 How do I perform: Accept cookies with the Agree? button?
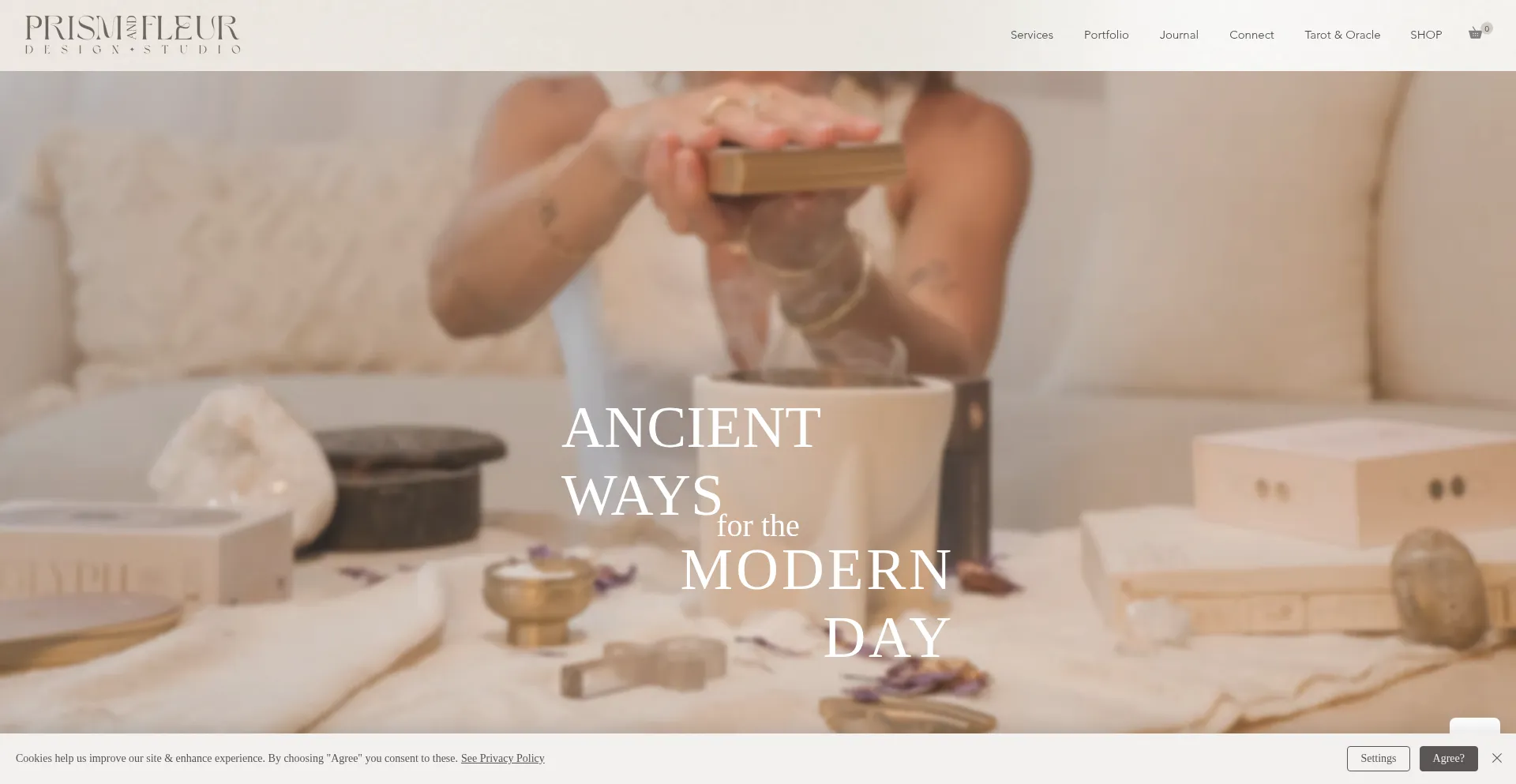[x=1448, y=759]
